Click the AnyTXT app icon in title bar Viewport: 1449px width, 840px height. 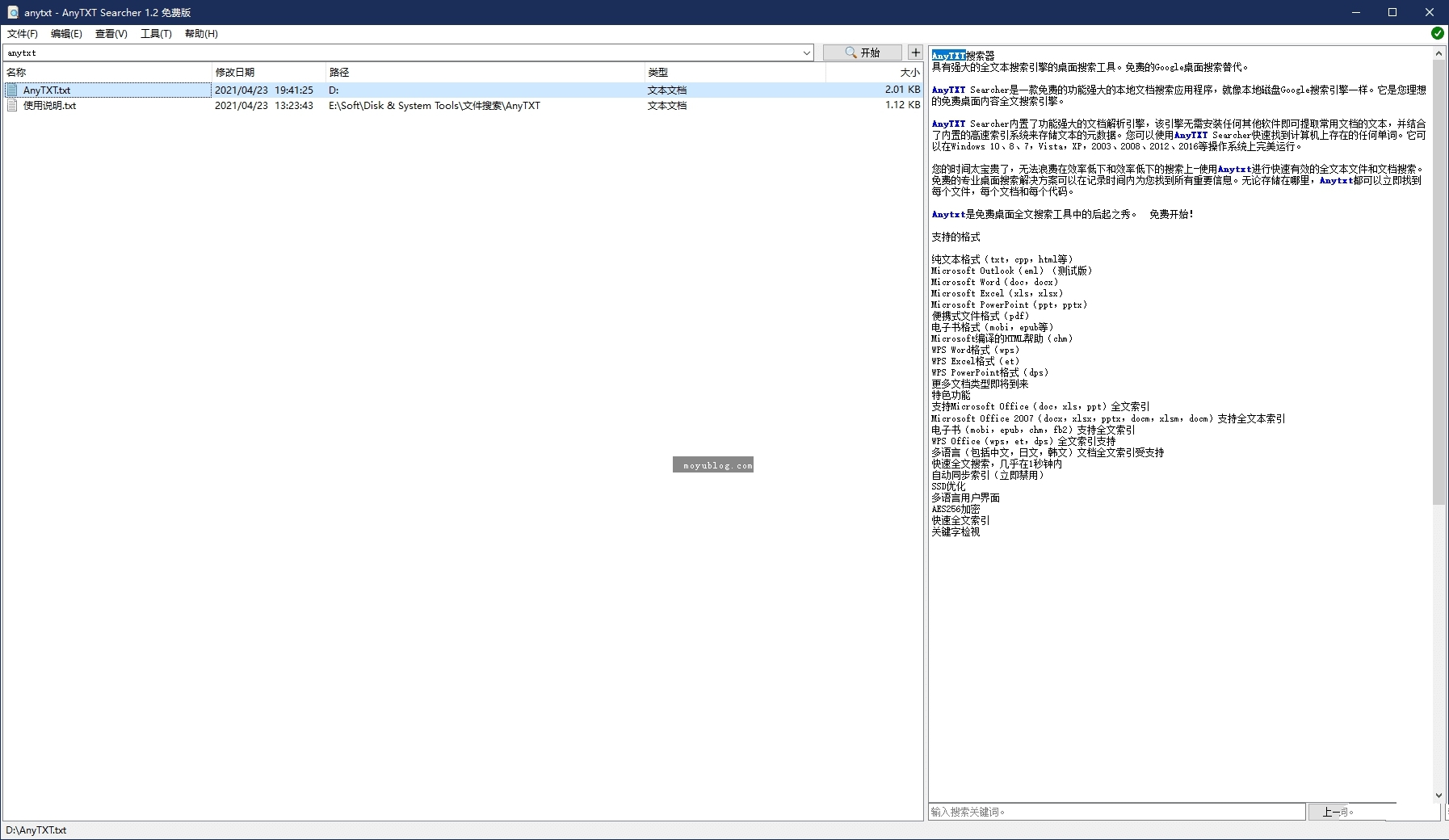pyautogui.click(x=13, y=12)
